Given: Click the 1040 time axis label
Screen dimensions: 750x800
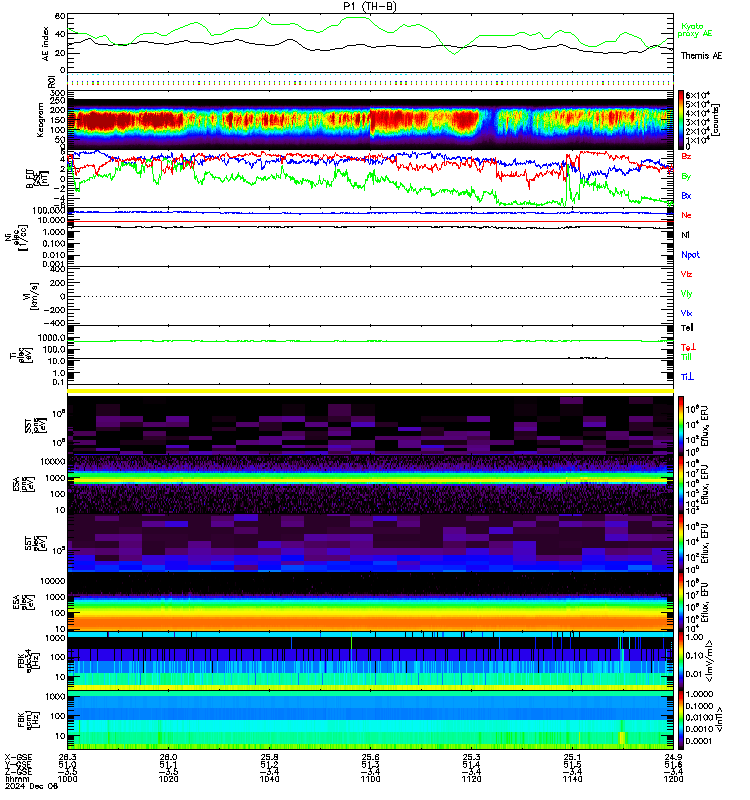Looking at the screenshot, I should pos(269,779).
